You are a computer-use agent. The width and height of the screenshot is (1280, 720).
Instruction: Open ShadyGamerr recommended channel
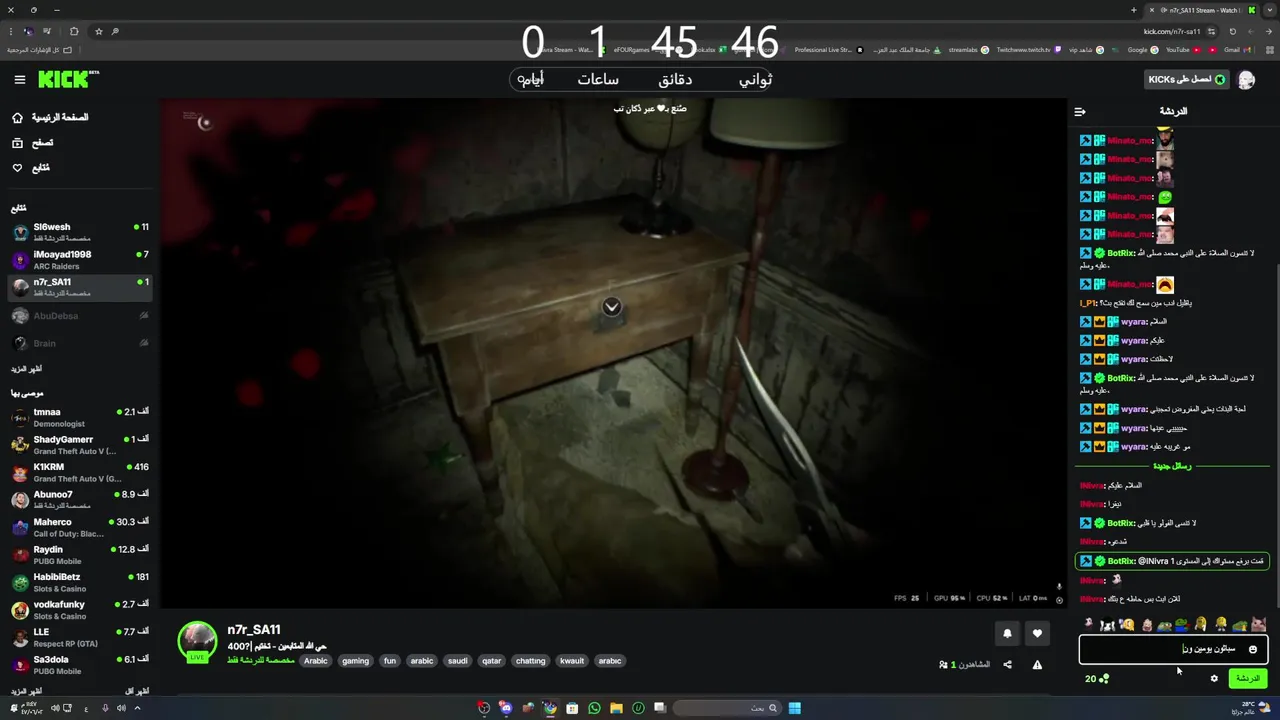point(80,445)
